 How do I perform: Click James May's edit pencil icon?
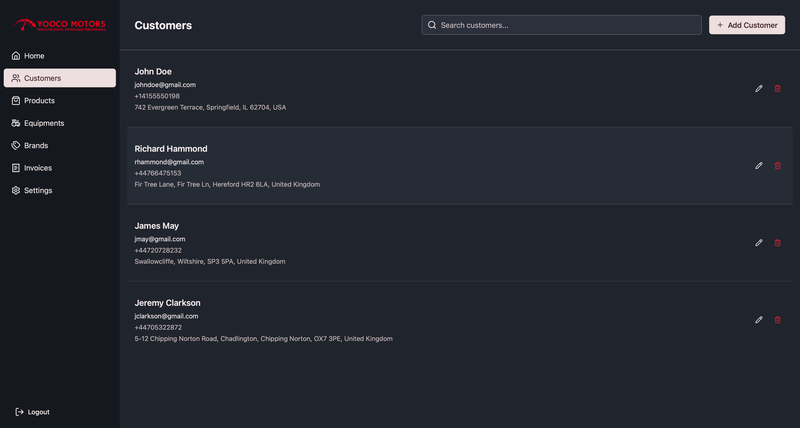click(759, 243)
